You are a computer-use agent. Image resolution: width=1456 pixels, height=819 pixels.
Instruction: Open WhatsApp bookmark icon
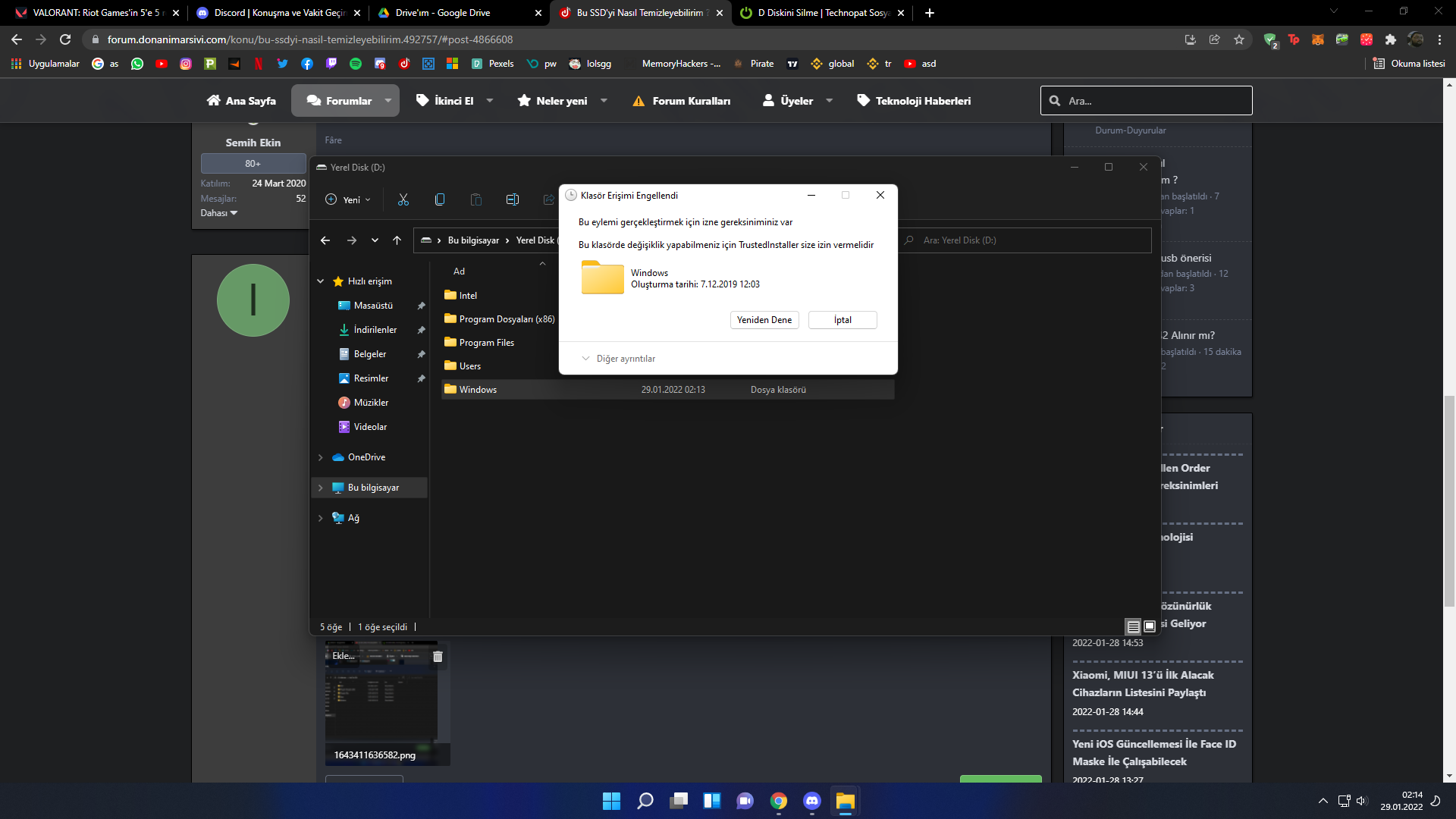(x=137, y=64)
